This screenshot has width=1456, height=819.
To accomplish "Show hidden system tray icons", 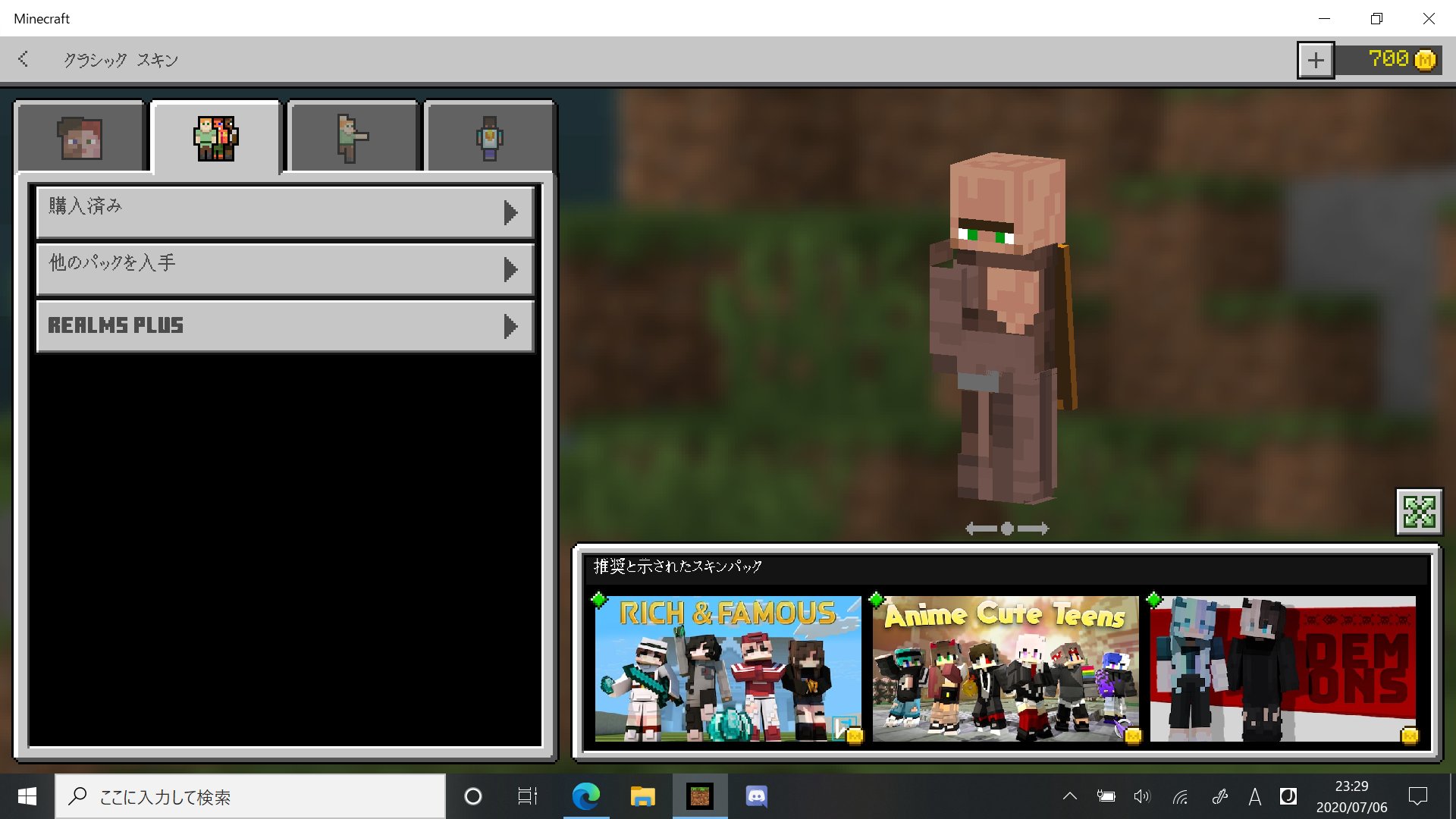I will coord(1069,796).
